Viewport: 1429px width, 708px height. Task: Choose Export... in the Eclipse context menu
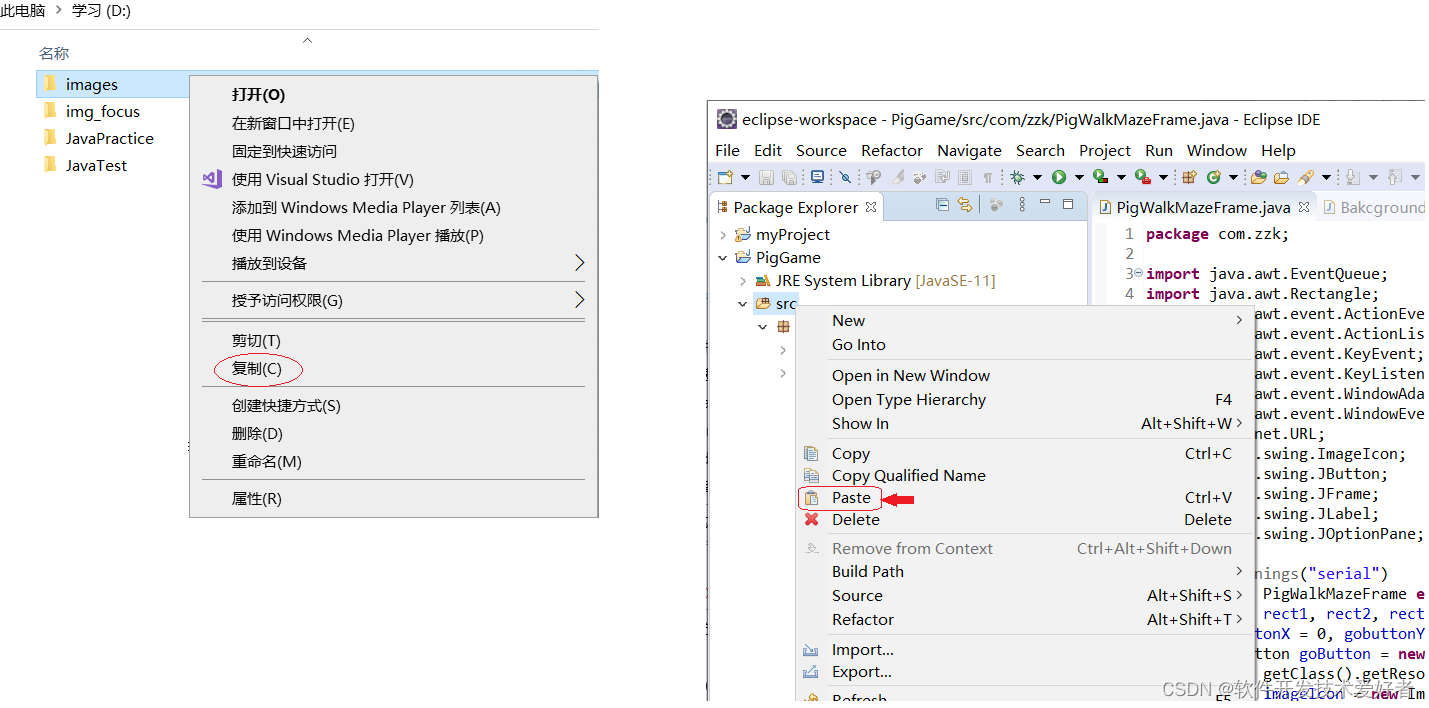click(1025, 672)
